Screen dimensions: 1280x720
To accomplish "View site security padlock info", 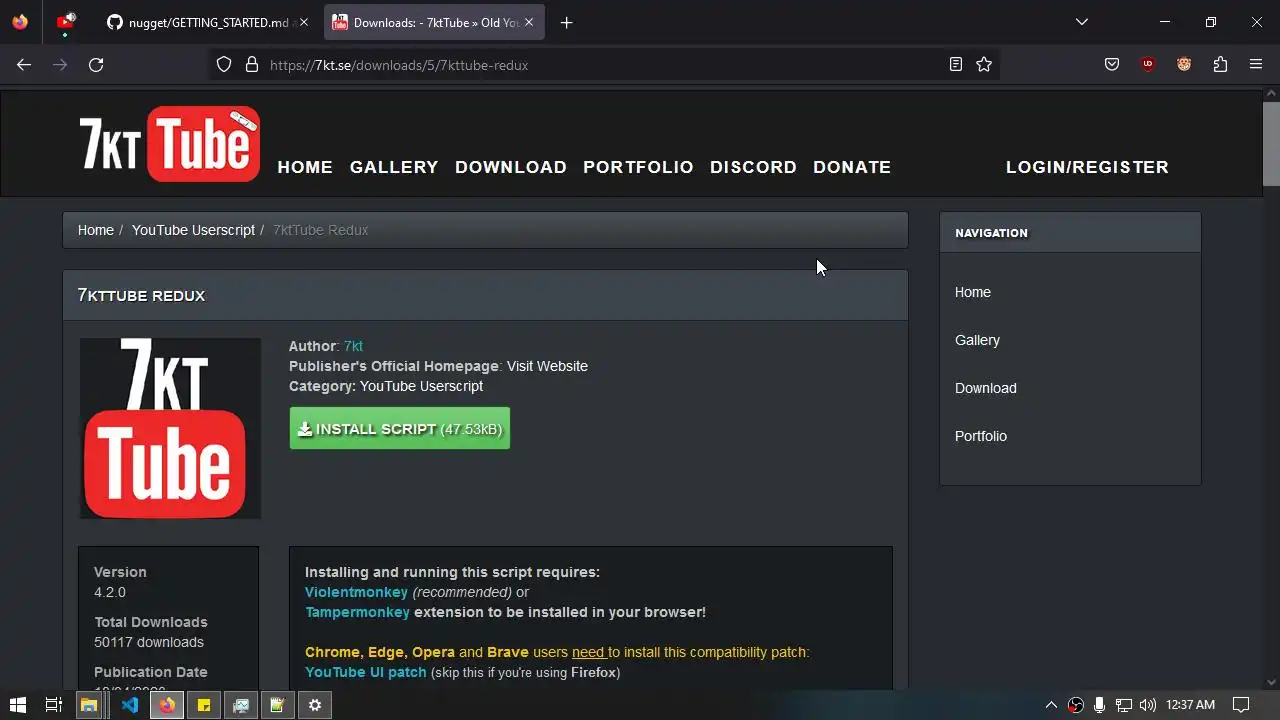I will pyautogui.click(x=251, y=64).
